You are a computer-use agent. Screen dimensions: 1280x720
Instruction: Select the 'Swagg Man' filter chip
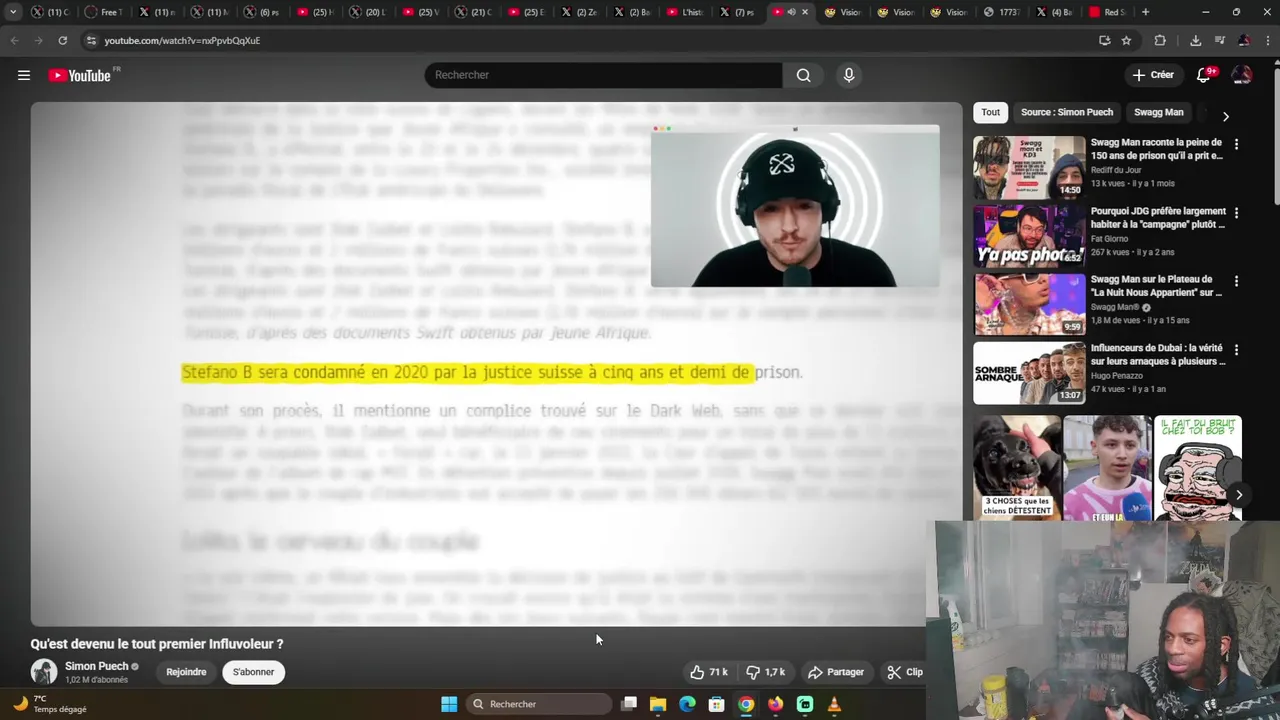click(x=1158, y=112)
